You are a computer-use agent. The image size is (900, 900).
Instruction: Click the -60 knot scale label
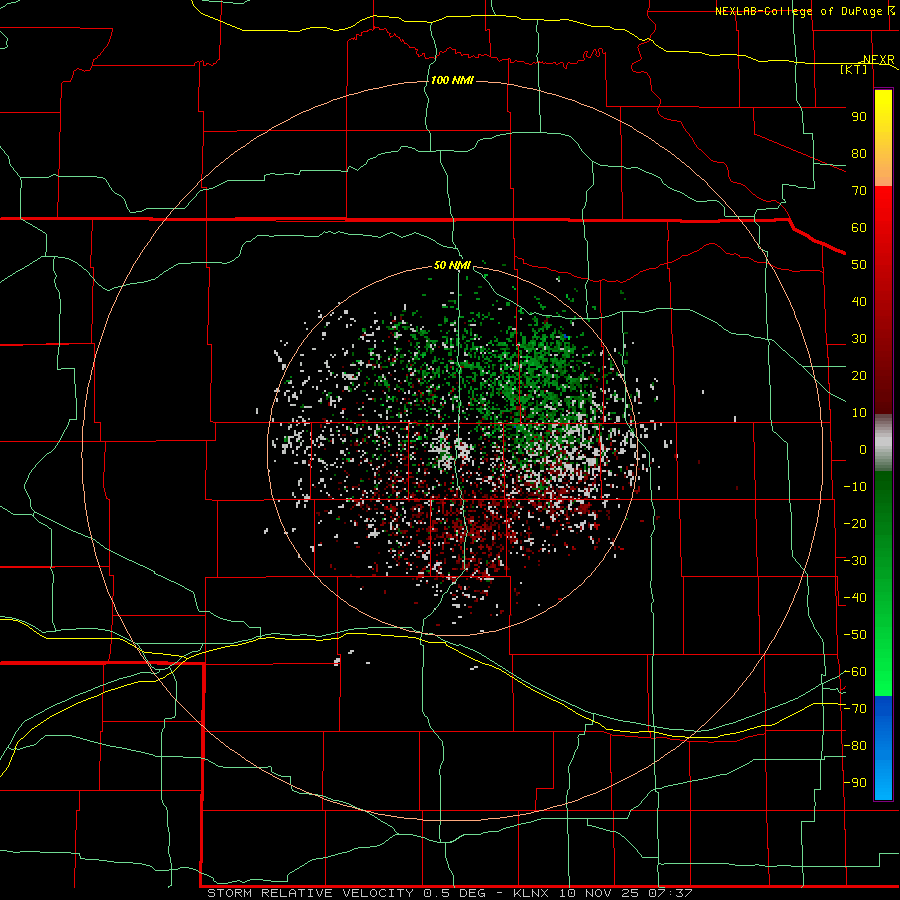point(855,672)
